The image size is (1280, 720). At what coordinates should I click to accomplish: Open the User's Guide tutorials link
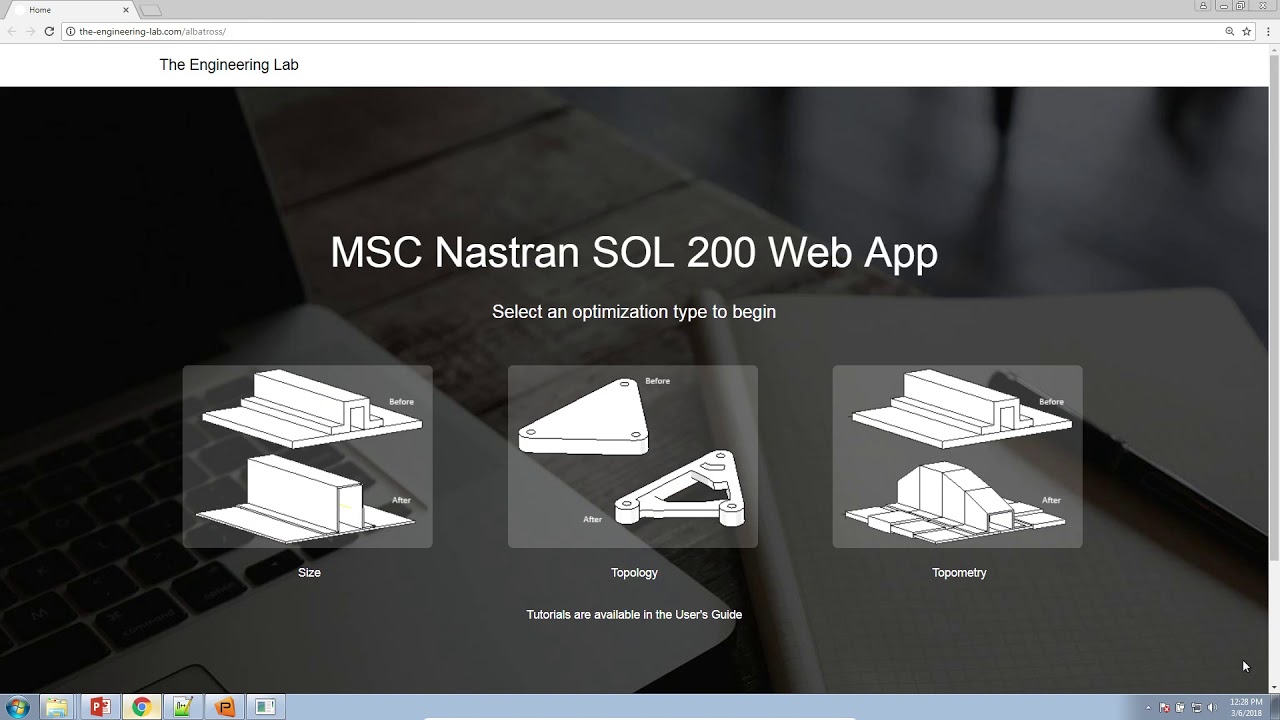click(x=634, y=615)
